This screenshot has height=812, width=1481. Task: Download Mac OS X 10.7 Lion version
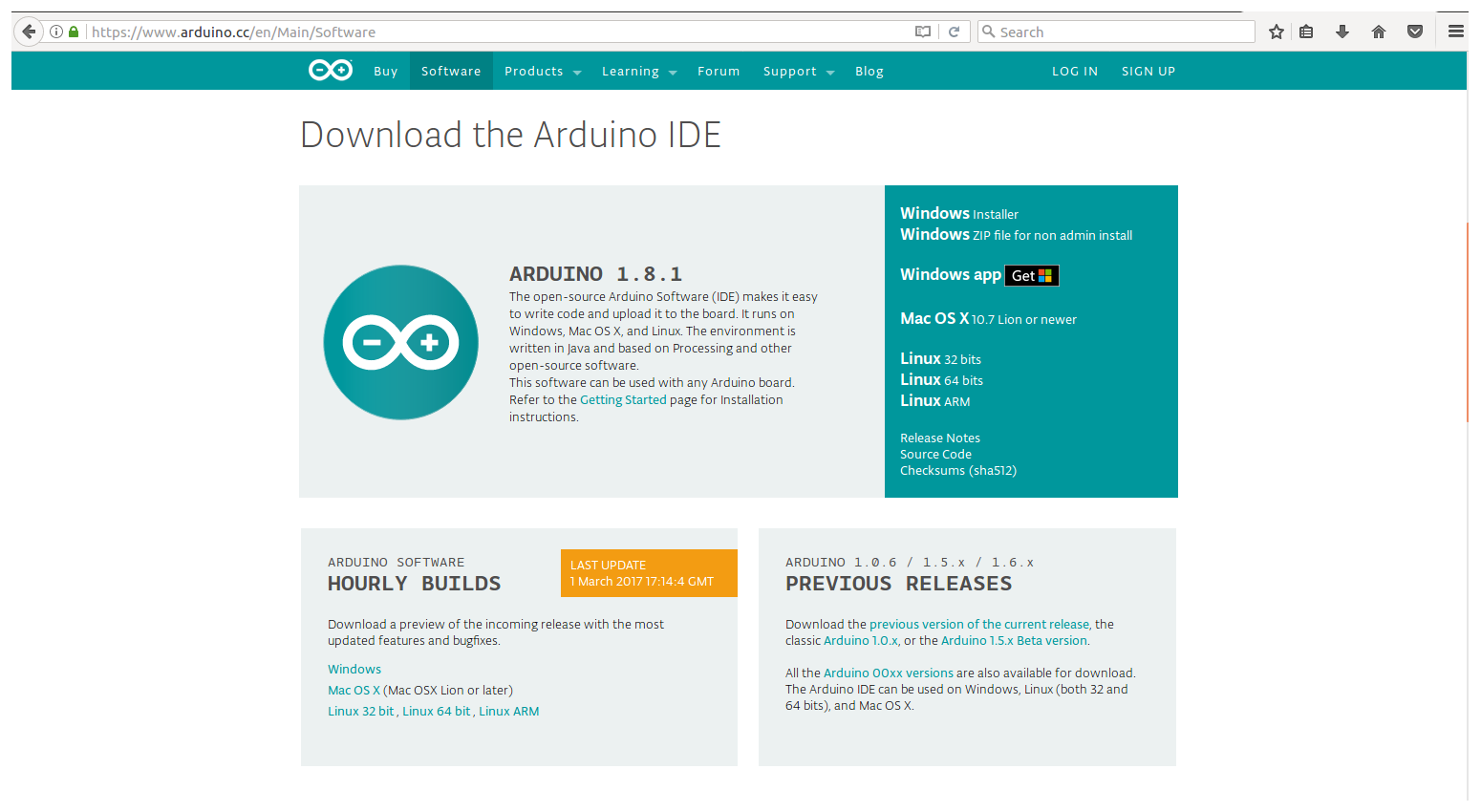click(988, 318)
